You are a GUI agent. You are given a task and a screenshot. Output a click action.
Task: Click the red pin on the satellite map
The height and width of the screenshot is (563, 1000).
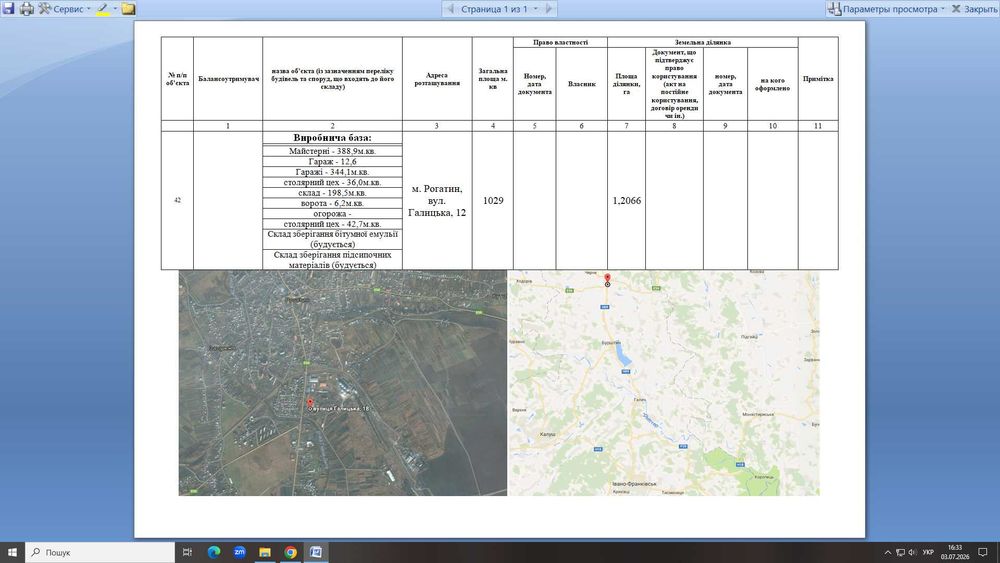click(310, 402)
